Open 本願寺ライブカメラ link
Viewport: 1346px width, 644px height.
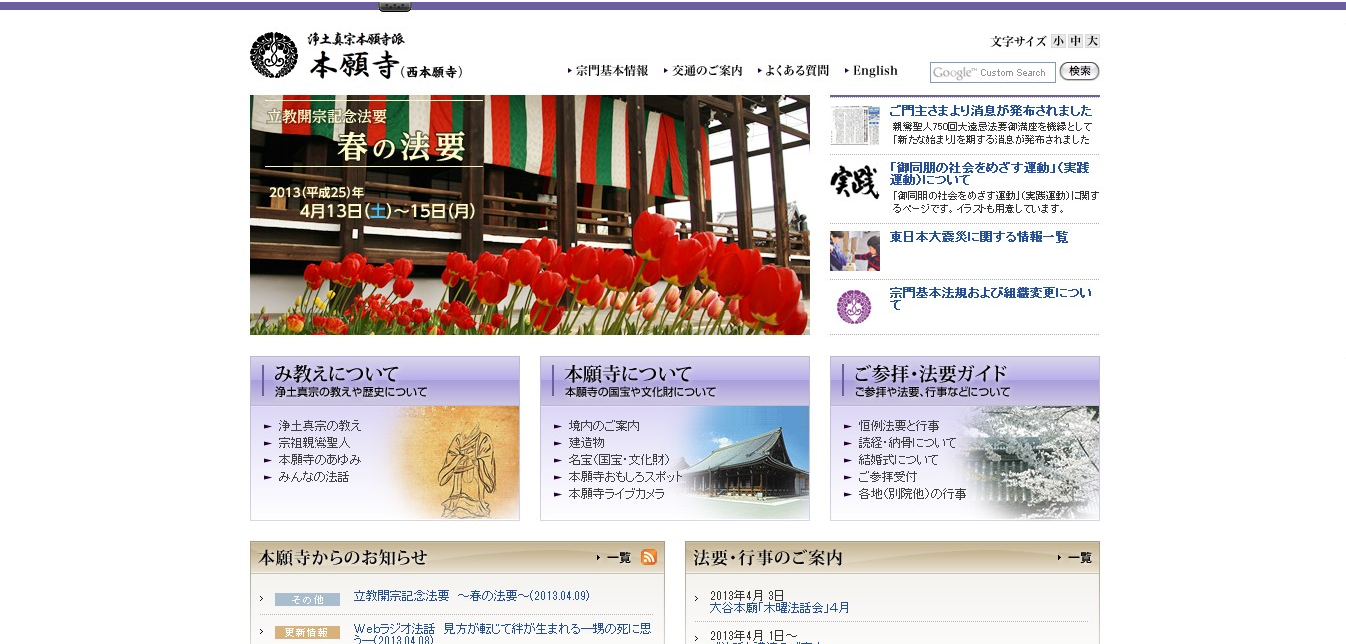(x=616, y=494)
